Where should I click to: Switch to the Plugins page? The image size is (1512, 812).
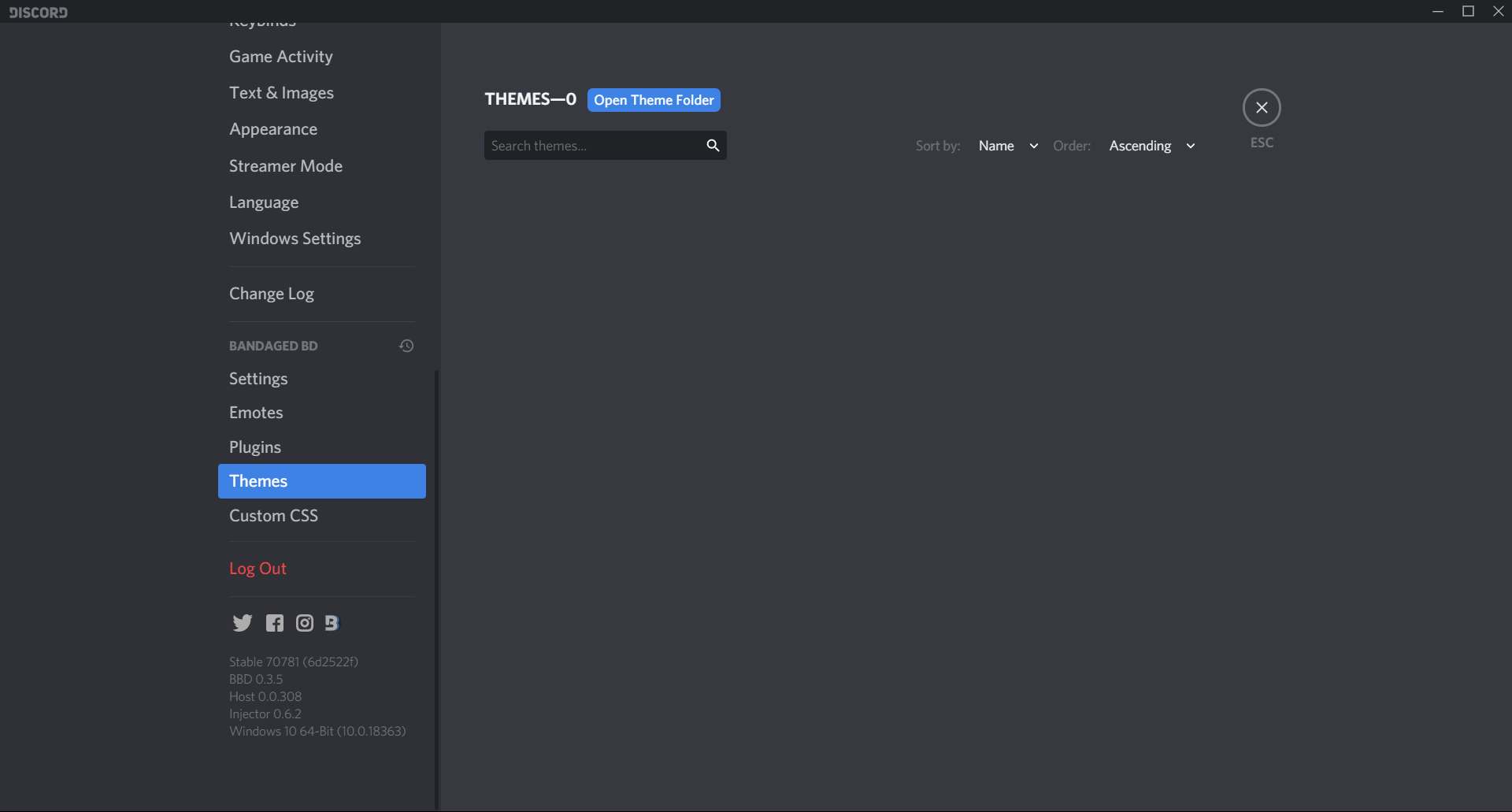(321, 447)
